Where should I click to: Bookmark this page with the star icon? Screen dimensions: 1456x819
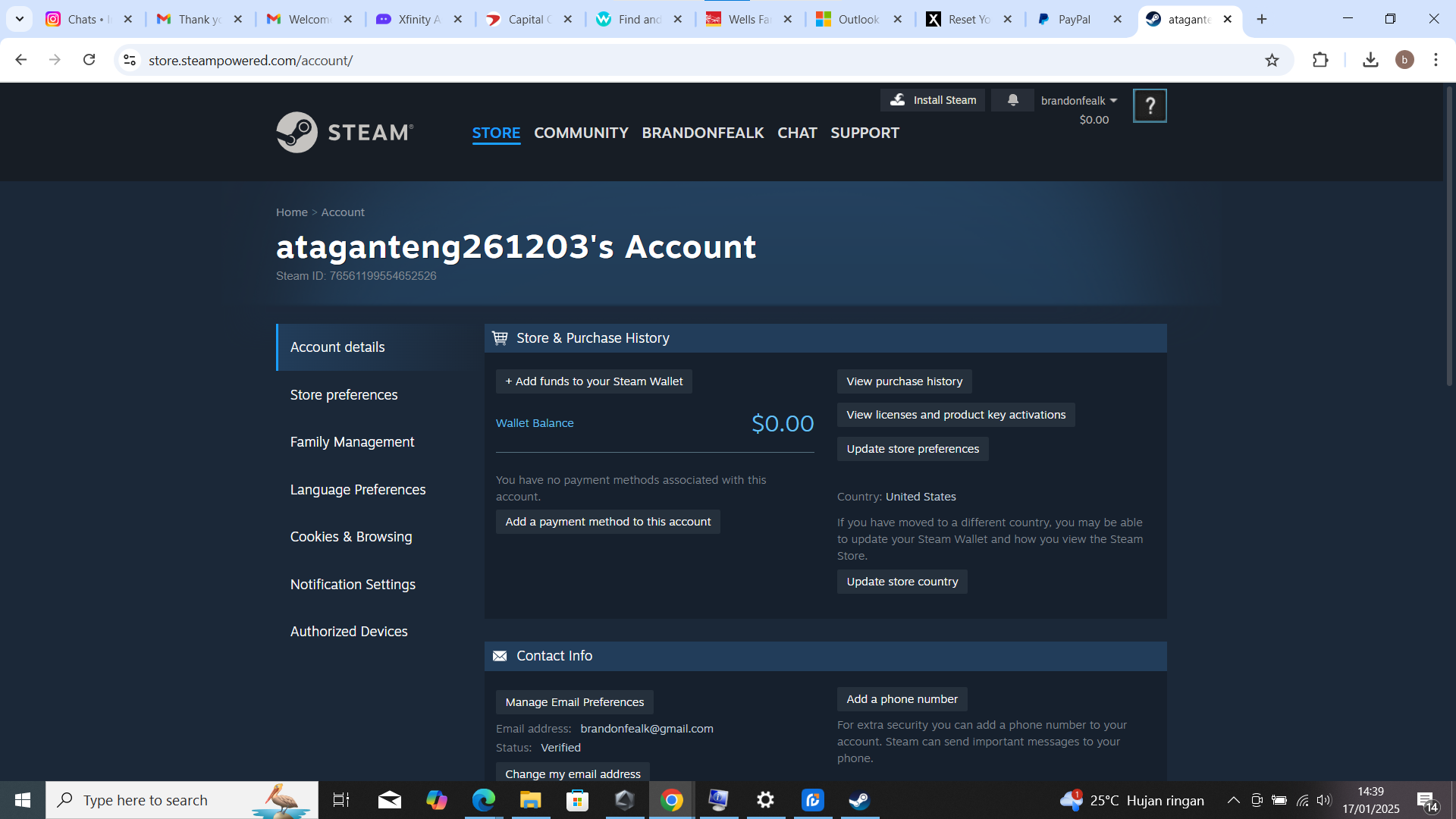[1272, 60]
